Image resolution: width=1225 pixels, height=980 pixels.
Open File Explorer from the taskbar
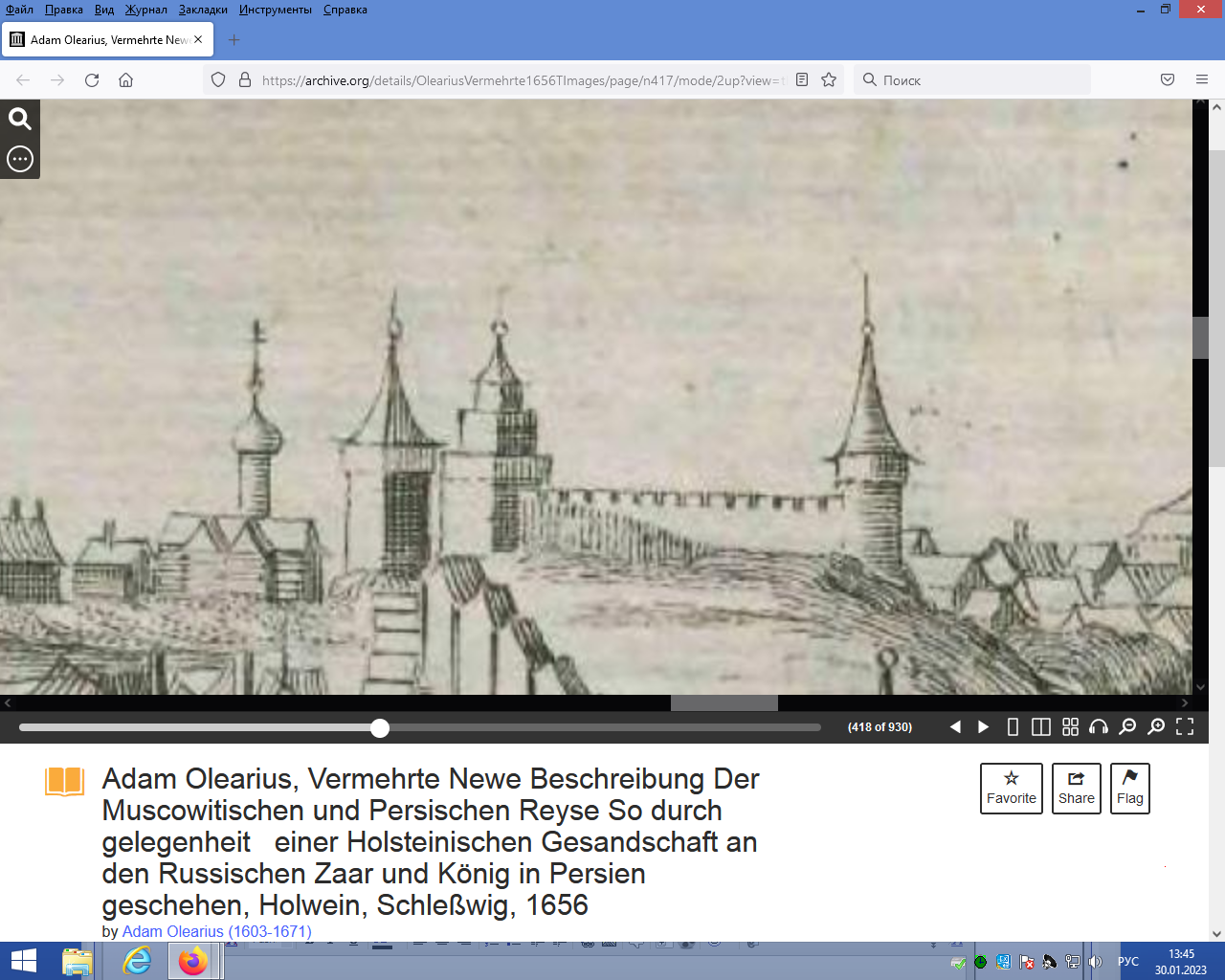[x=78, y=961]
